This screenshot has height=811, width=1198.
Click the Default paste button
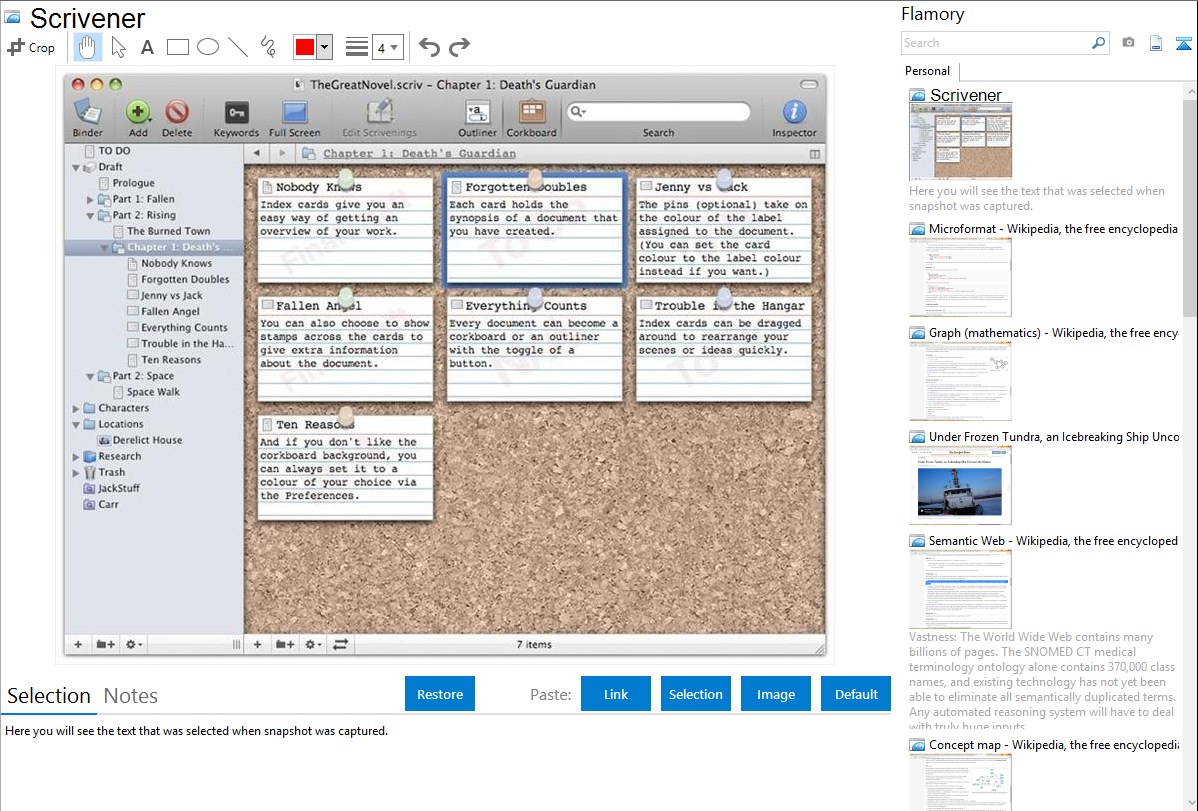(856, 694)
